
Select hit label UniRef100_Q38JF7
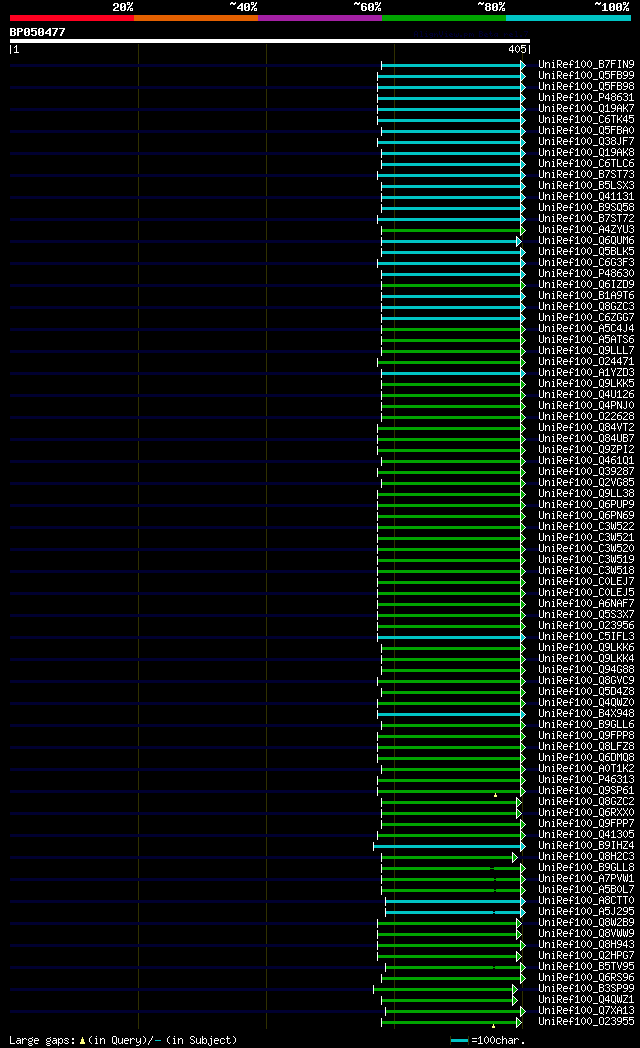click(x=587, y=142)
